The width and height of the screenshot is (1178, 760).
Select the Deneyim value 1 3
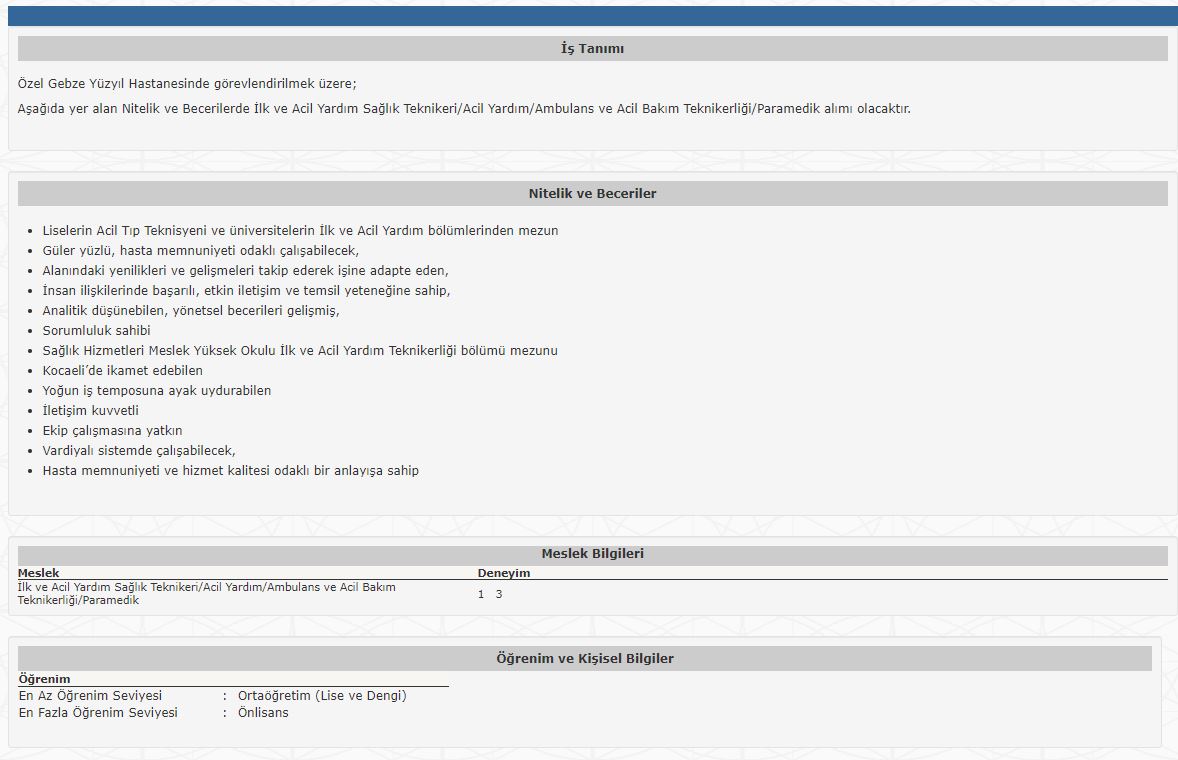(x=490, y=594)
